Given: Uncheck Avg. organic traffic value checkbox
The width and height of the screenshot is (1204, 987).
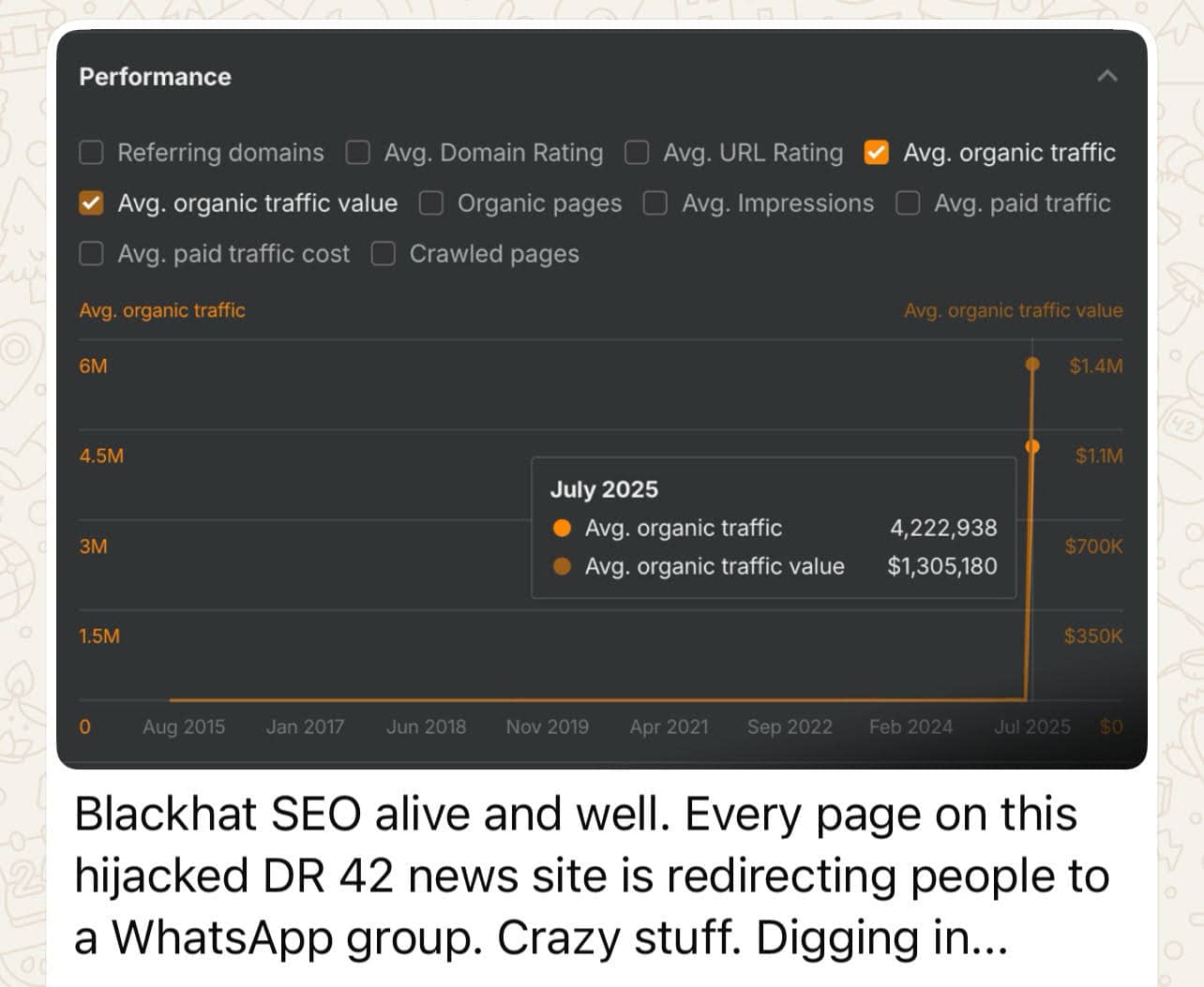Looking at the screenshot, I should (91, 203).
